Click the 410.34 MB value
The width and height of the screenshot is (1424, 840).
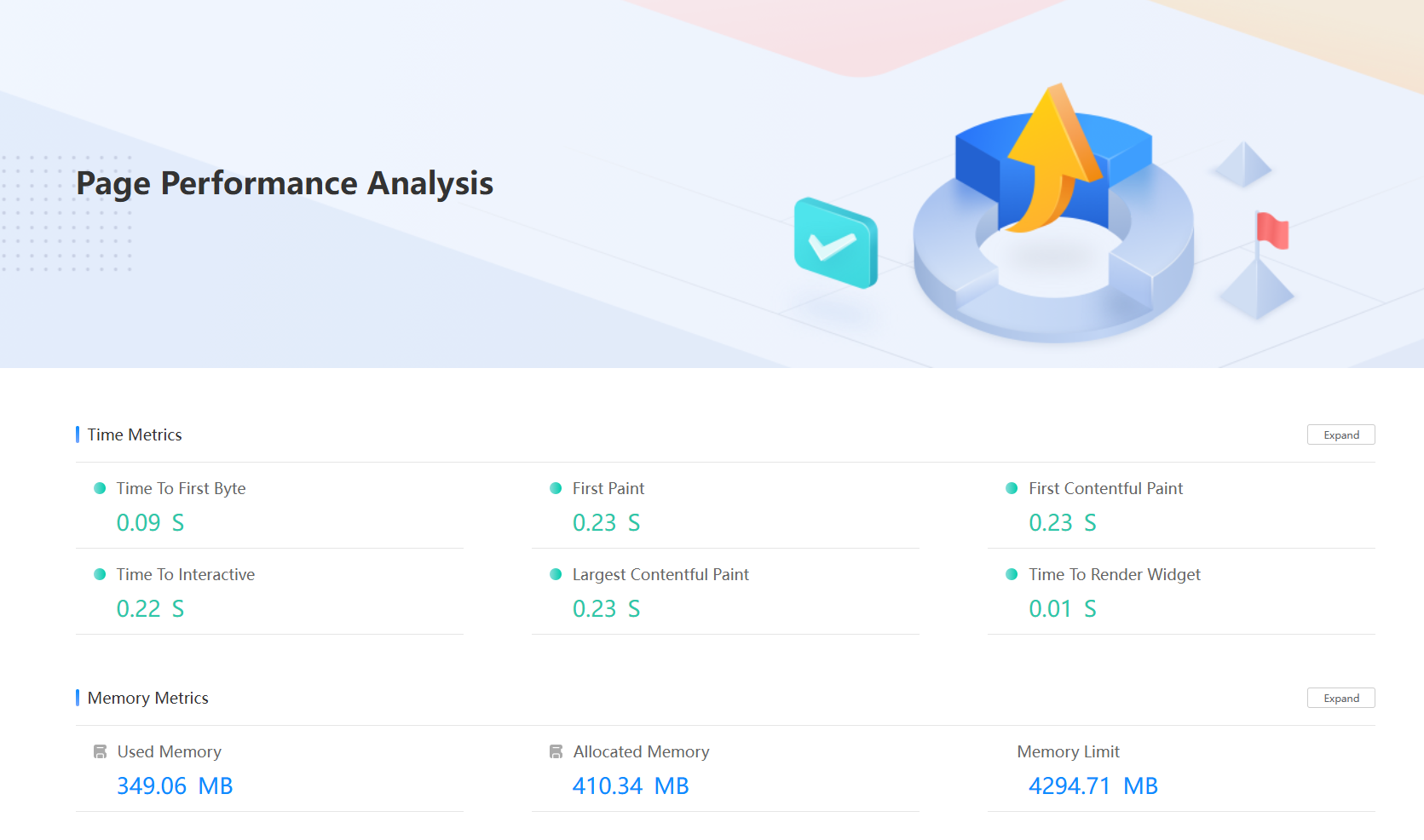point(631,785)
